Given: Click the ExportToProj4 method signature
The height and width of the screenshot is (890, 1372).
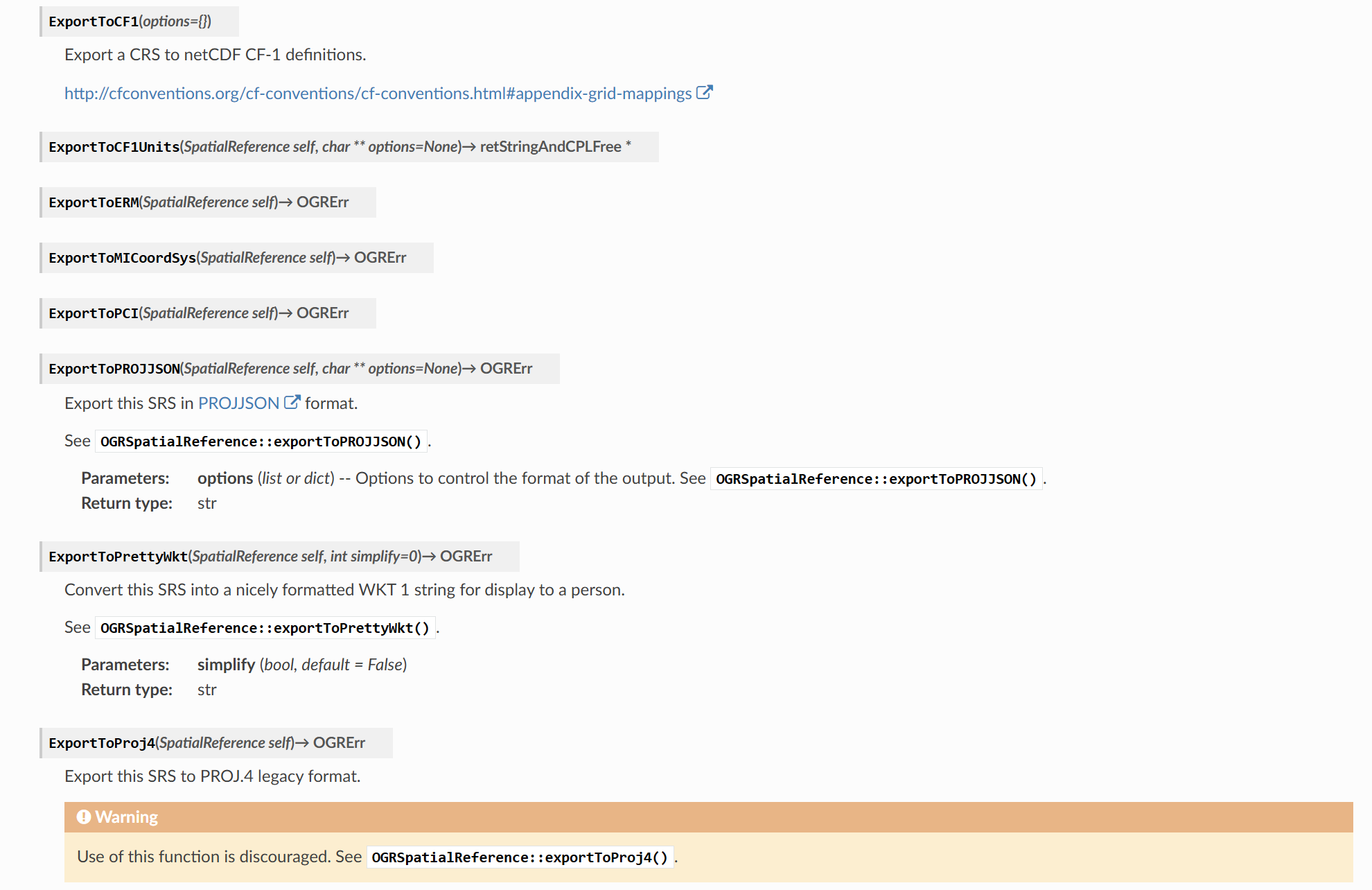Looking at the screenshot, I should coord(216,743).
